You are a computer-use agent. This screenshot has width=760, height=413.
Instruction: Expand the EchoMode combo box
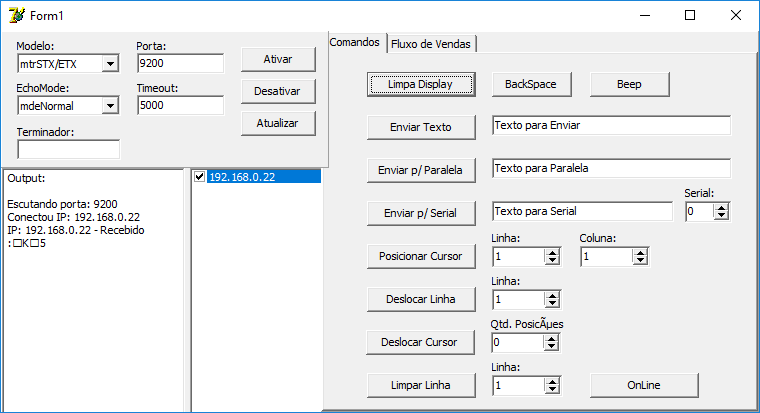pos(111,106)
